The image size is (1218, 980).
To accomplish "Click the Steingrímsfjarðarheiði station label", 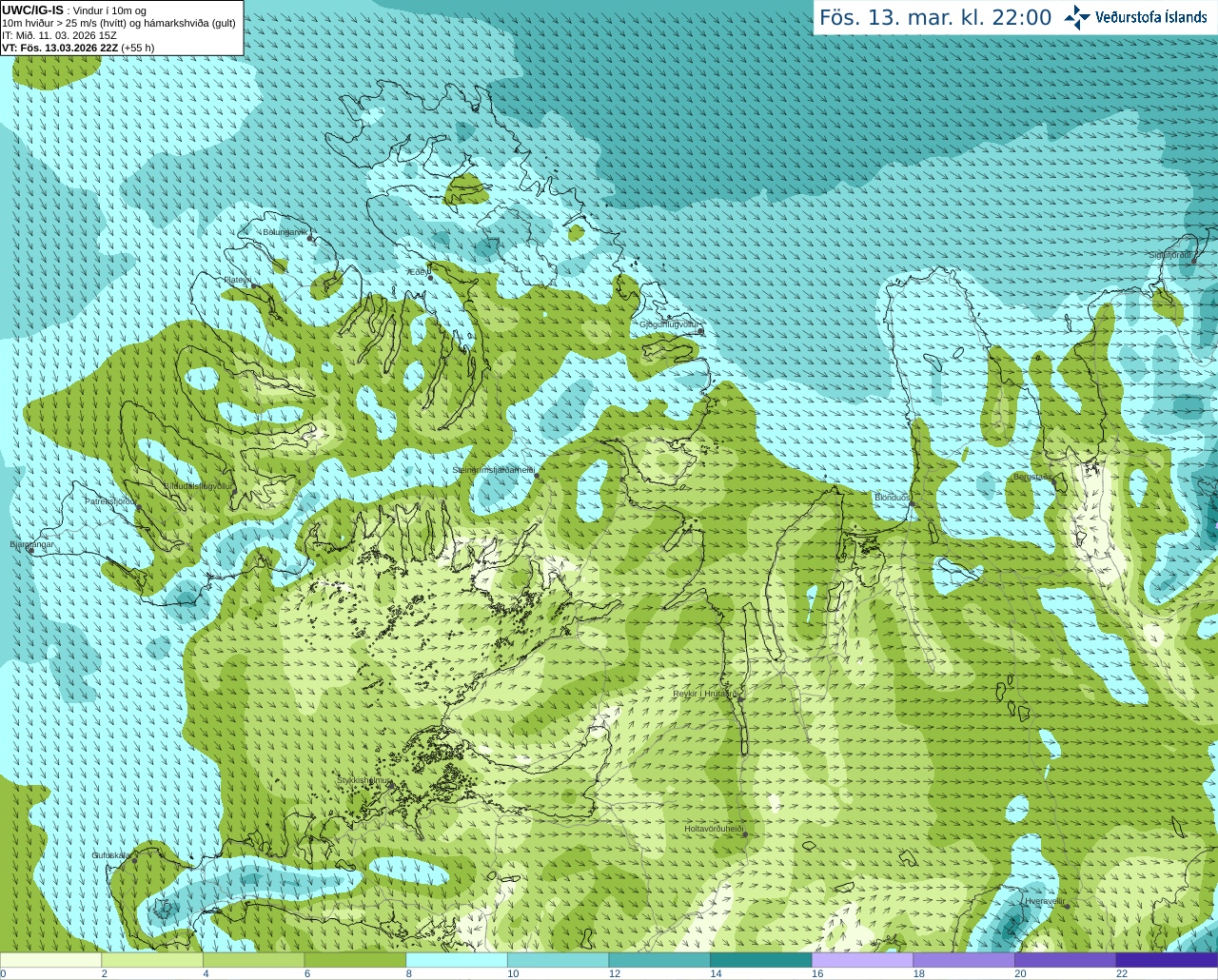I will pos(492,470).
